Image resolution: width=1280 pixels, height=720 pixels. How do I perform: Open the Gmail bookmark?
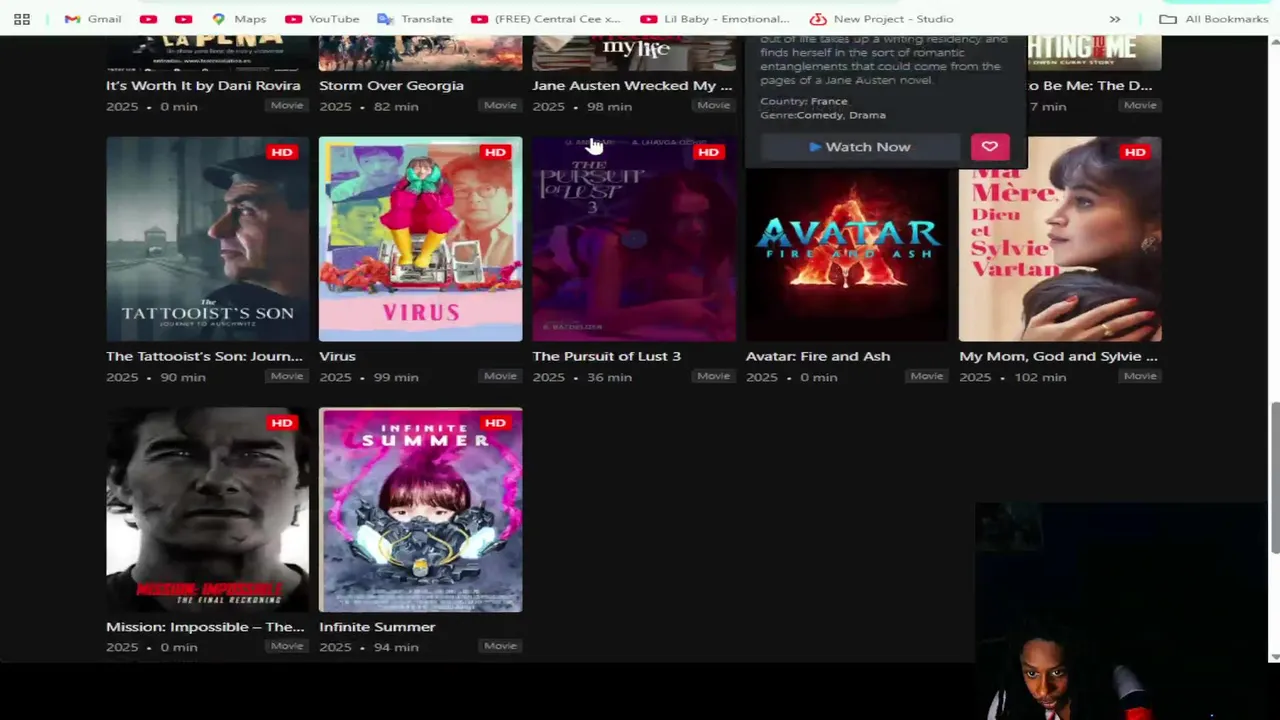(x=93, y=19)
